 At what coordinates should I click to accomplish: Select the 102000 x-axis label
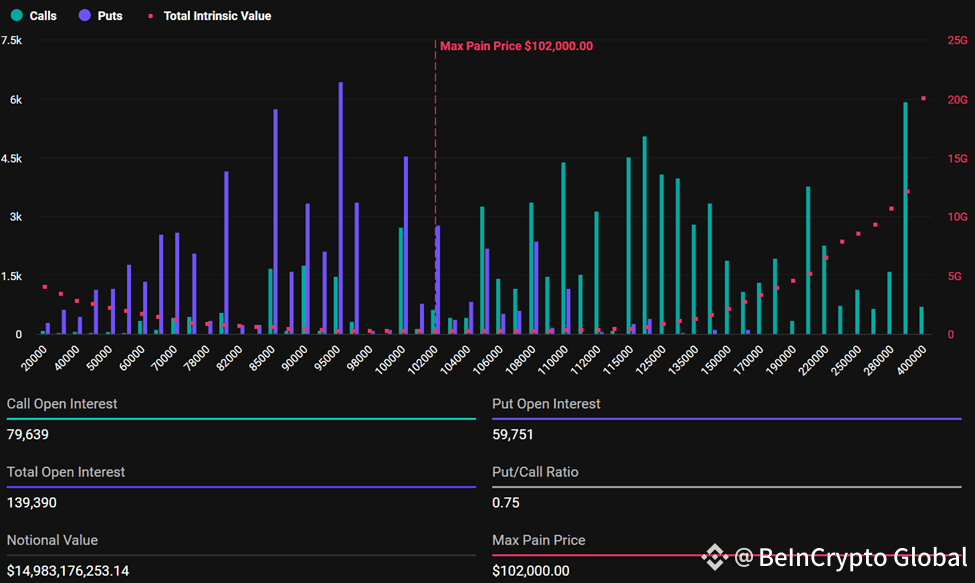point(423,360)
